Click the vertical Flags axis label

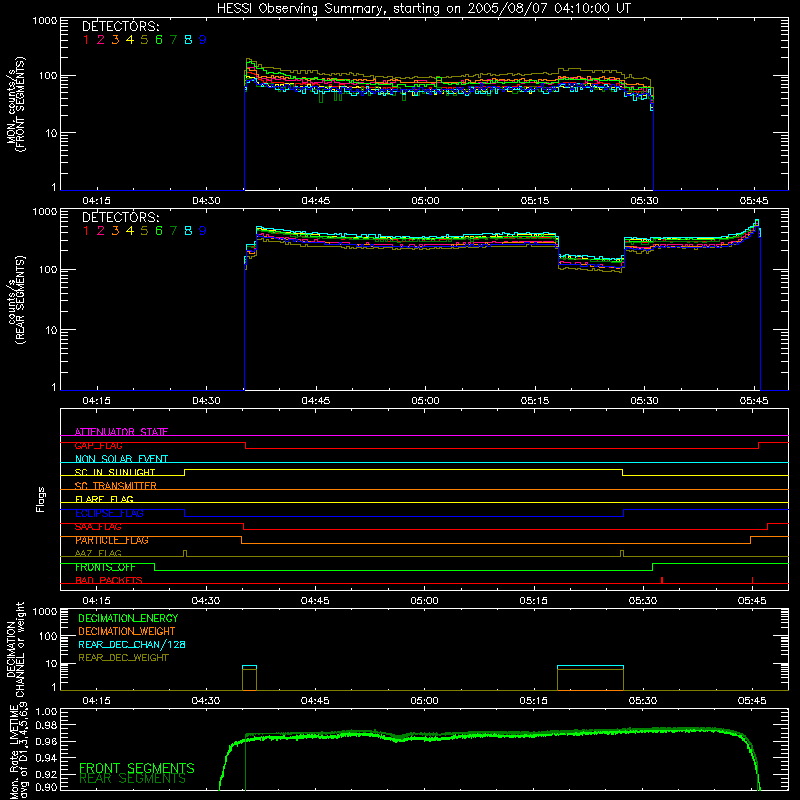tap(41, 499)
